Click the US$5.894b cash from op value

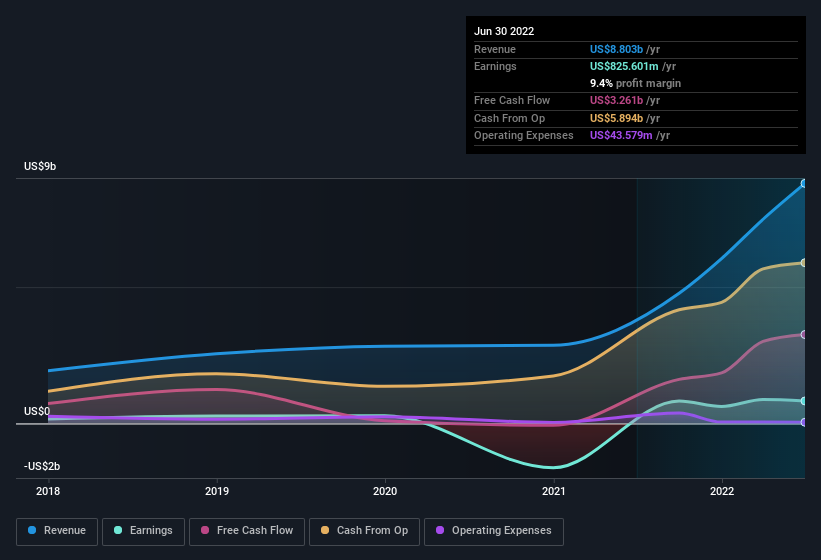(x=616, y=118)
